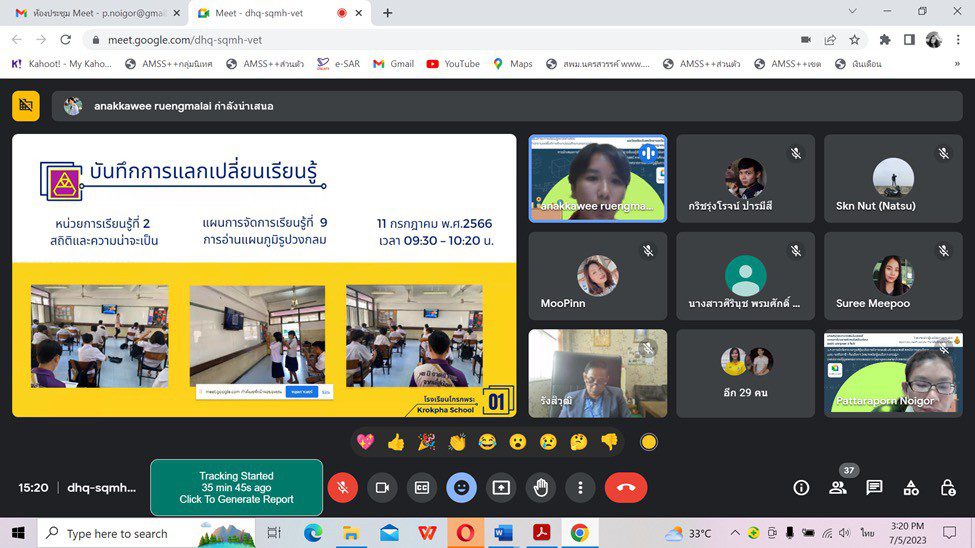Send the thumbs up reaction
This screenshot has width=975, height=548.
click(396, 442)
